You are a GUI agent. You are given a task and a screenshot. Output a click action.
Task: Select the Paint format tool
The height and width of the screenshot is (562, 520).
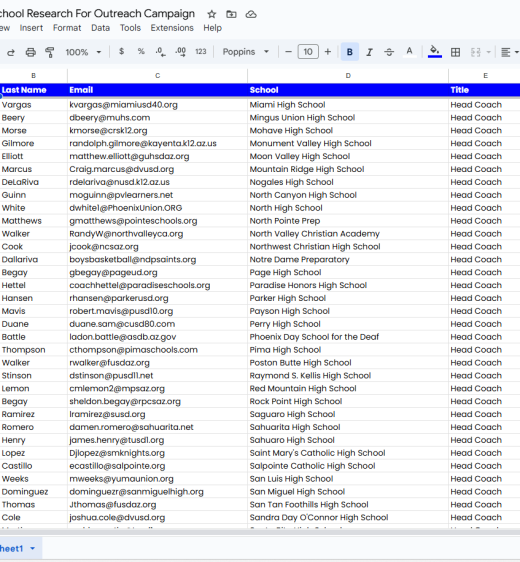click(50, 52)
